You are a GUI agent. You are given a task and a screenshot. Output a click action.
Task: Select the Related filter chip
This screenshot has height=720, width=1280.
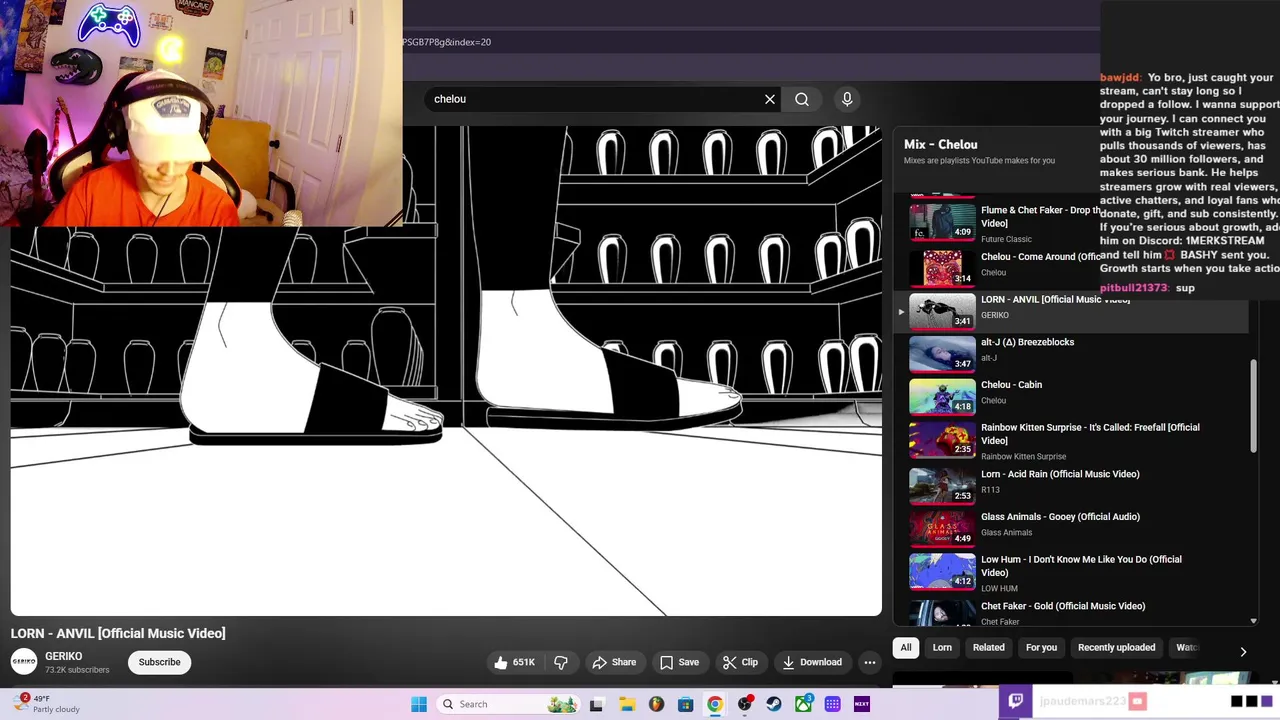[989, 647]
